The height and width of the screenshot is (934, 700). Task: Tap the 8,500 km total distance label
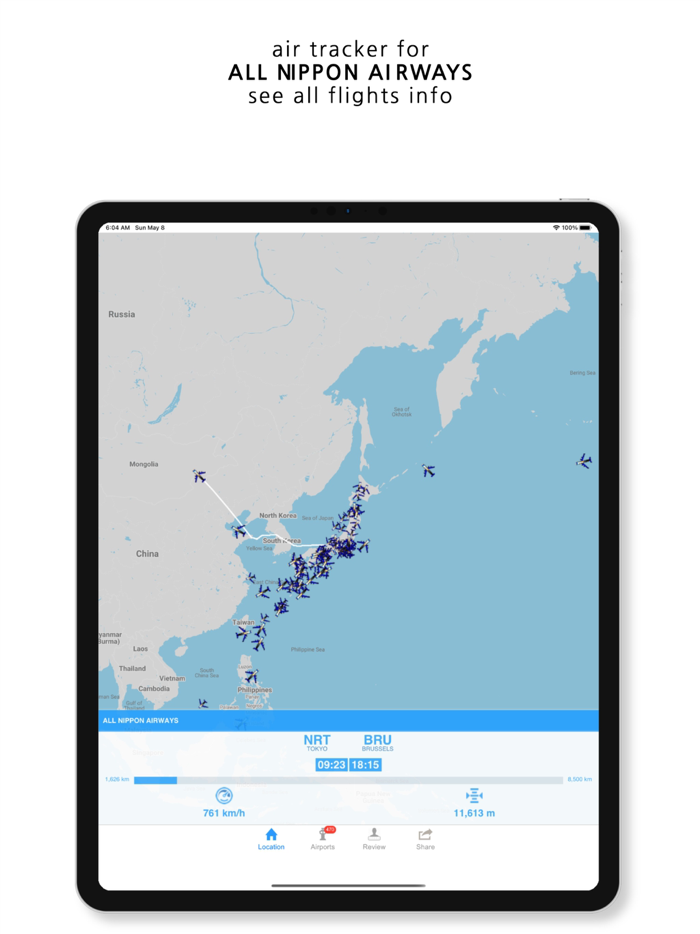(x=580, y=779)
